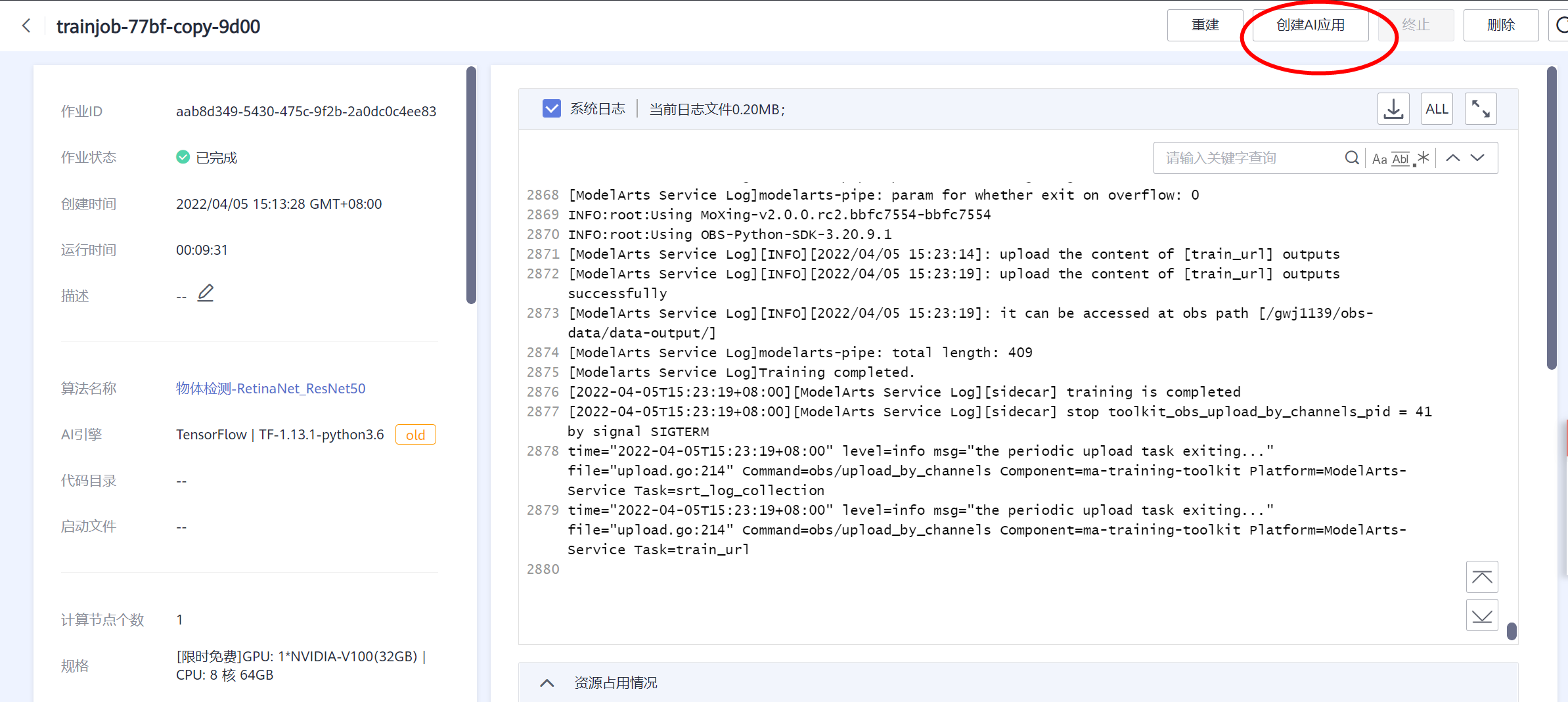Jump to the next search match
The height and width of the screenshot is (702, 1568).
1477,158
